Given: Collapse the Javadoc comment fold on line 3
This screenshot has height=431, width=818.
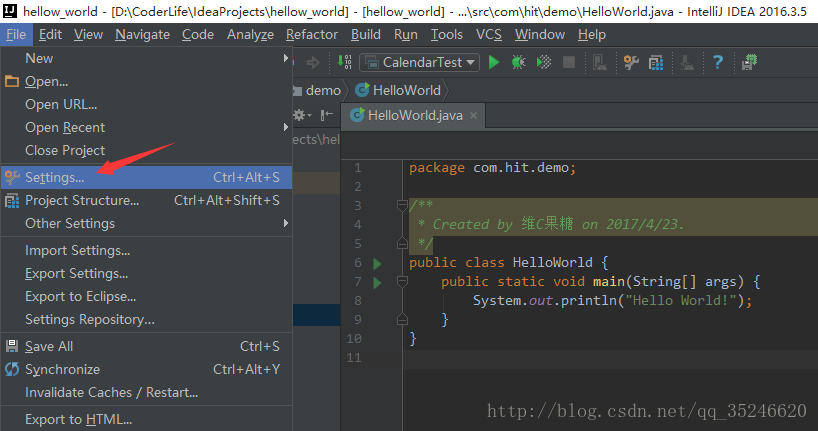Looking at the screenshot, I should coord(402,206).
